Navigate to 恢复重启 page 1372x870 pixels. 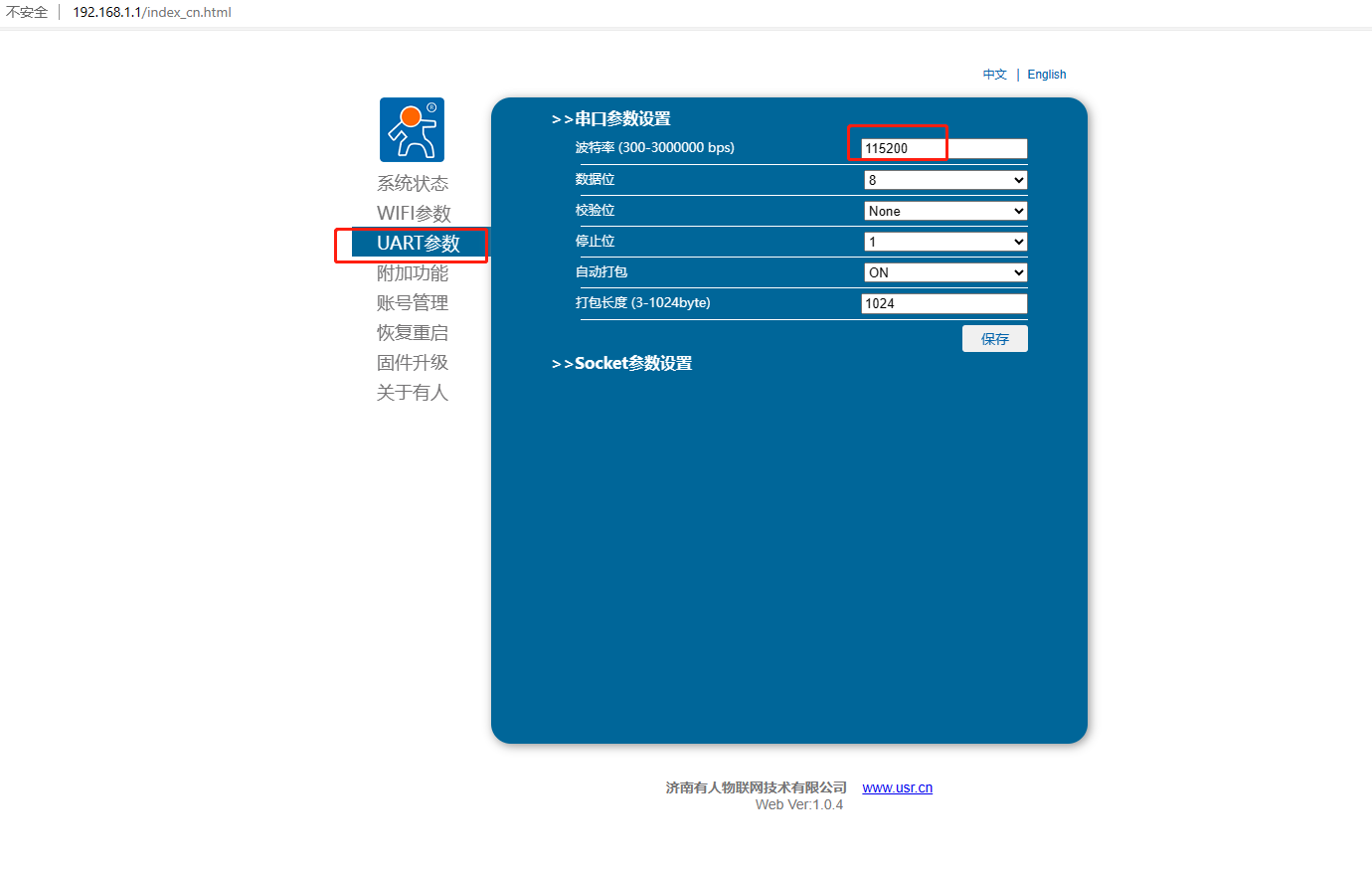point(412,332)
